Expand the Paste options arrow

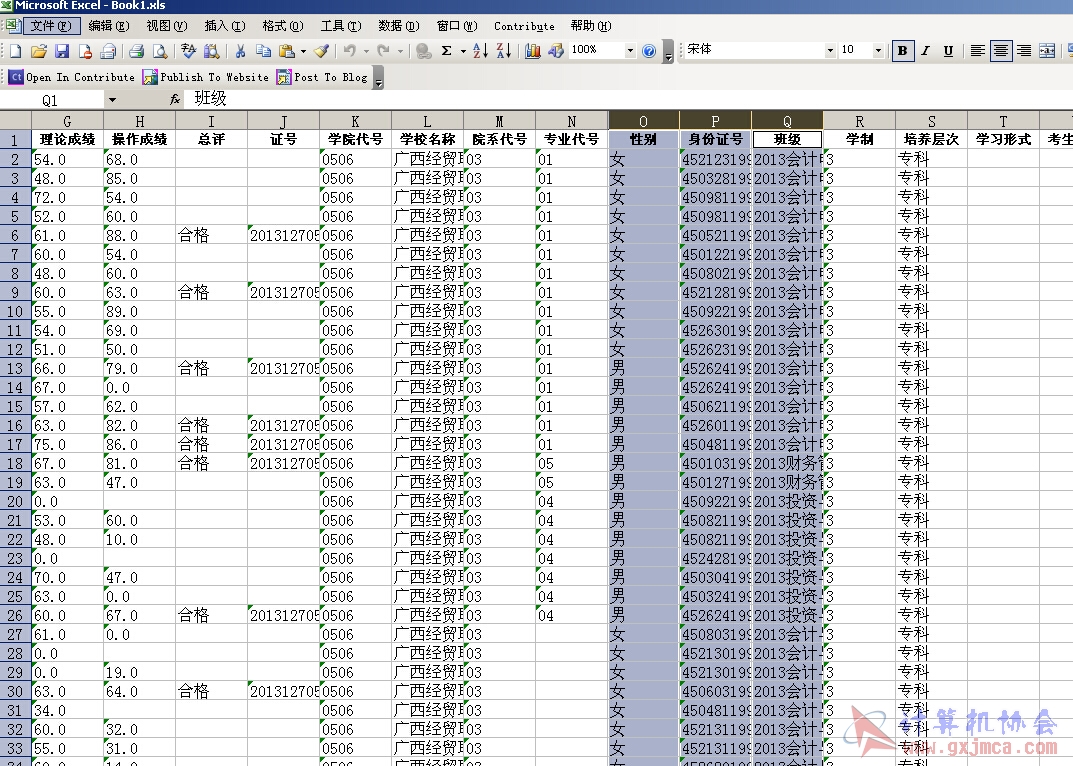coord(303,51)
